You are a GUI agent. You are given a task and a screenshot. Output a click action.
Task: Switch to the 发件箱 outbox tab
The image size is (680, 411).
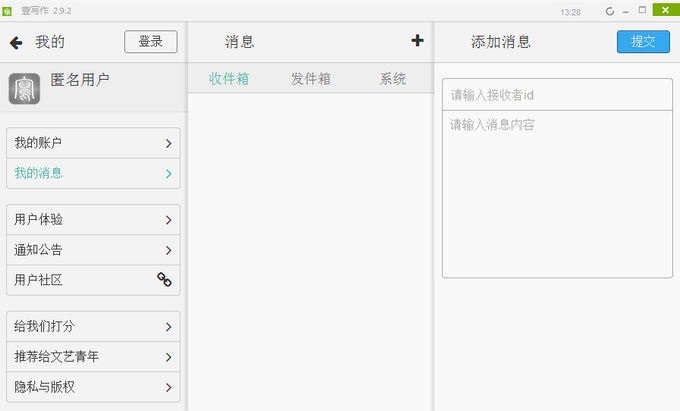[311, 78]
